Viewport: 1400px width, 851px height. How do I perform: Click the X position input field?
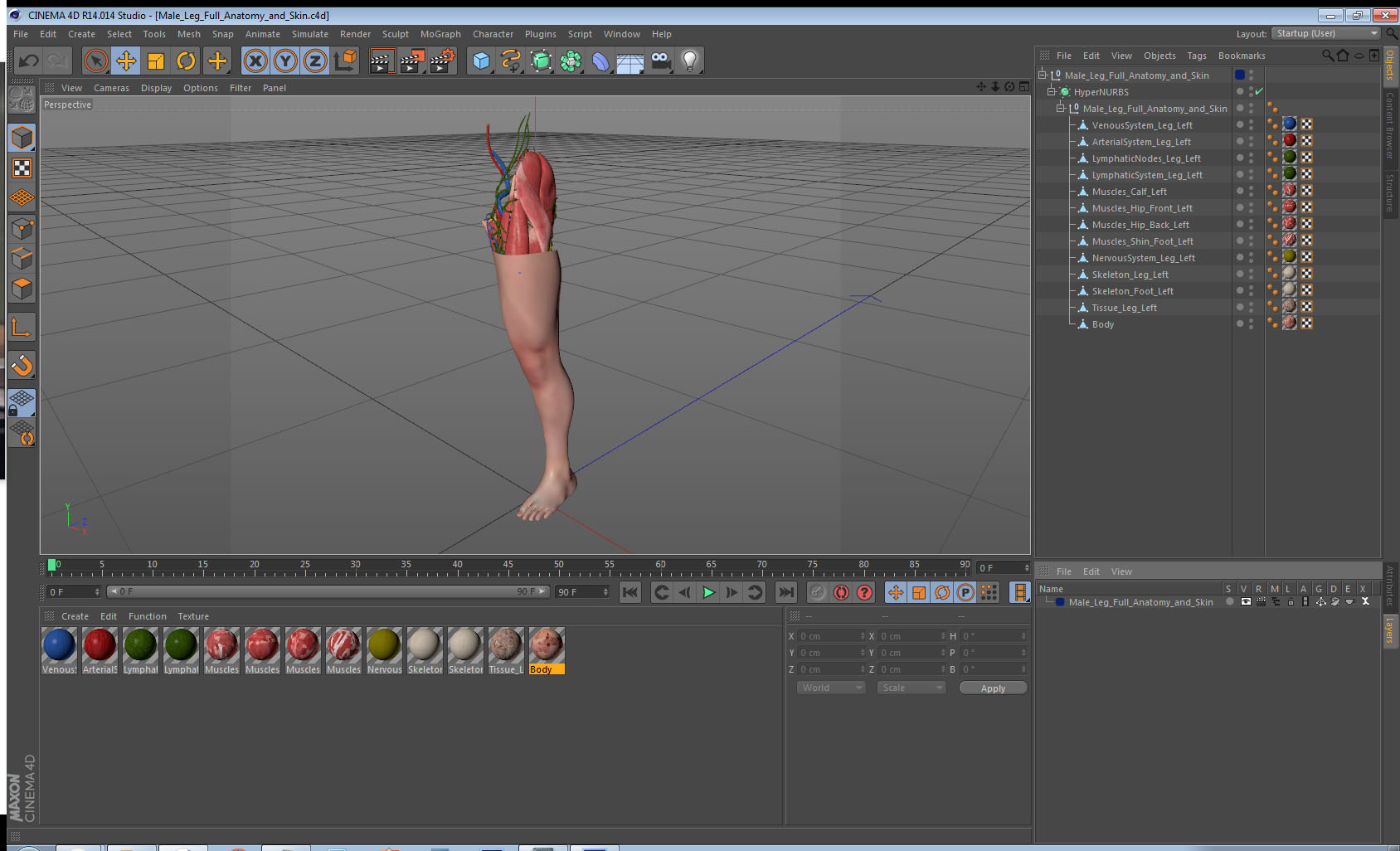point(831,636)
